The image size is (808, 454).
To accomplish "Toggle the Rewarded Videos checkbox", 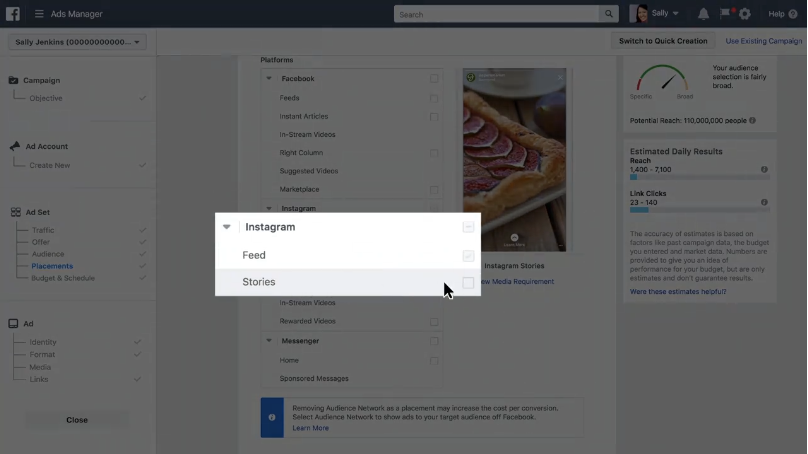I will pos(434,322).
